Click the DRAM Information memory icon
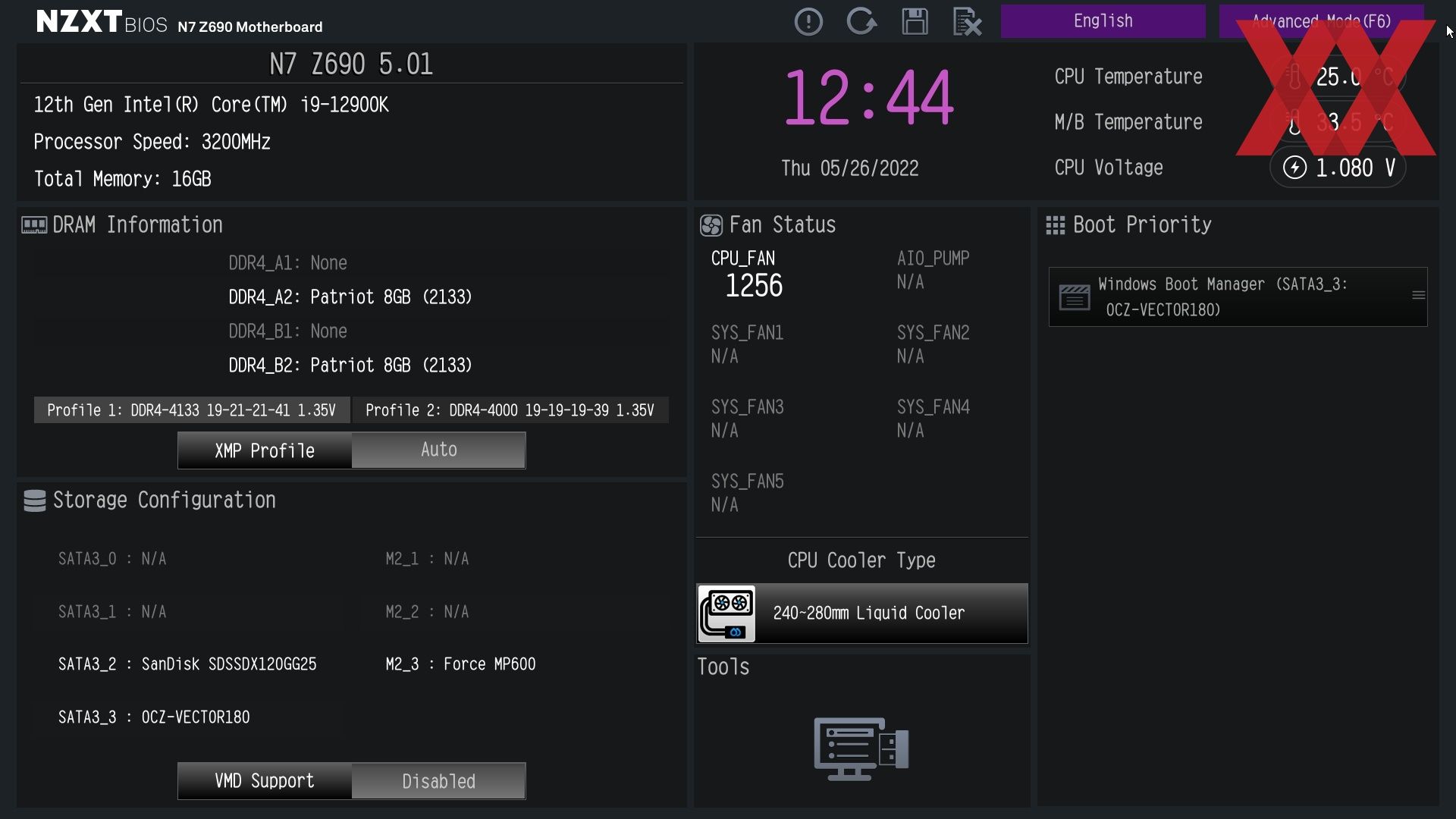Screen dimensions: 1456x819 tap(34, 225)
